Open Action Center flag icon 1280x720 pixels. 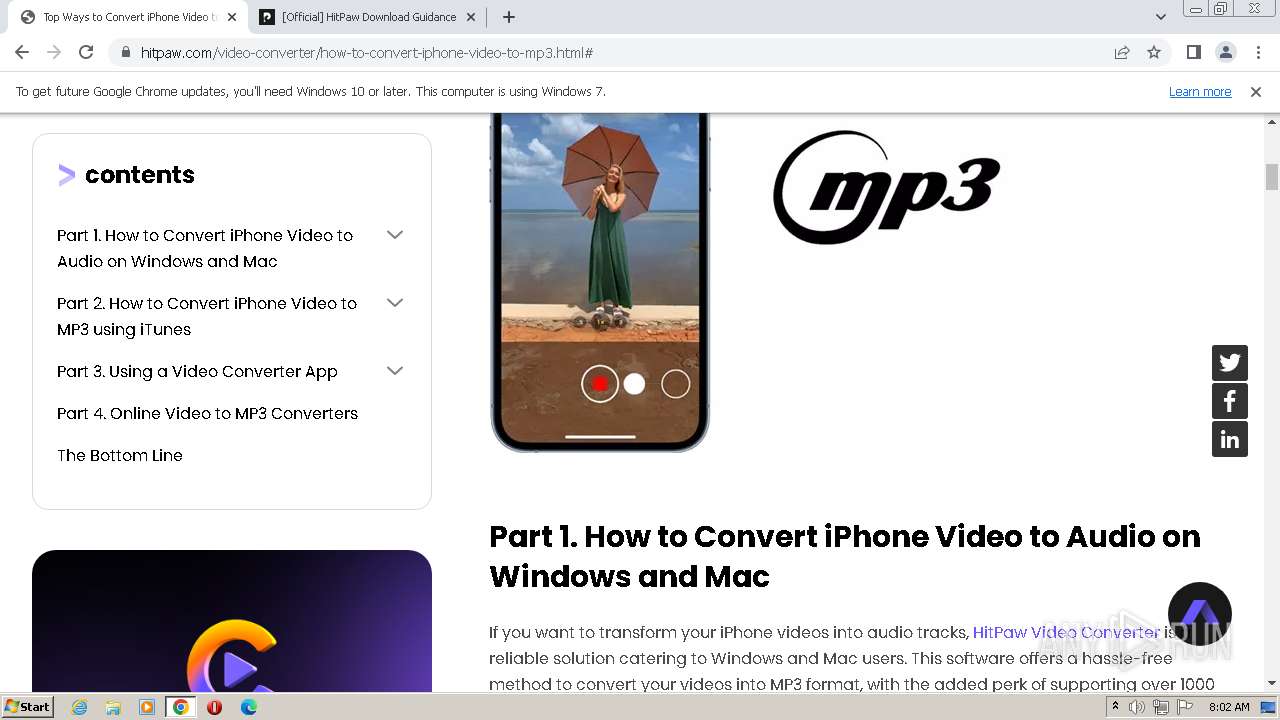[1184, 707]
